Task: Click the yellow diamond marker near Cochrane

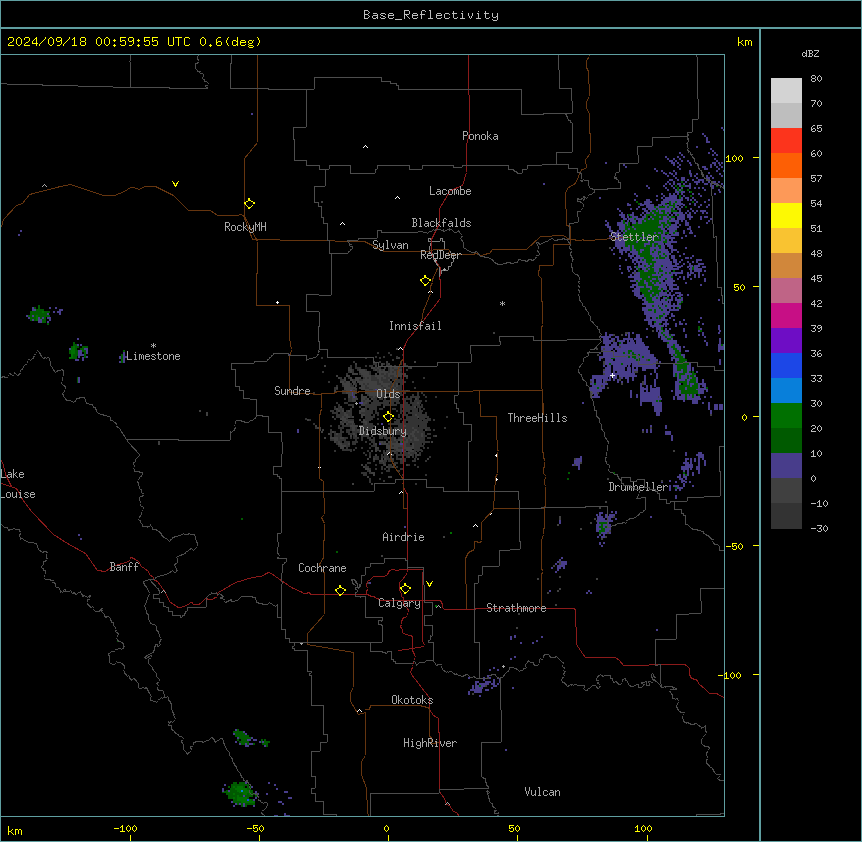Action: click(340, 591)
